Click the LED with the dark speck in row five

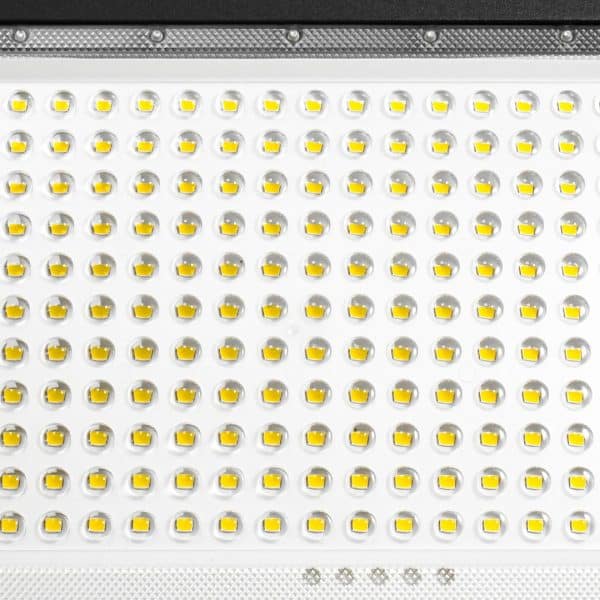(231, 266)
